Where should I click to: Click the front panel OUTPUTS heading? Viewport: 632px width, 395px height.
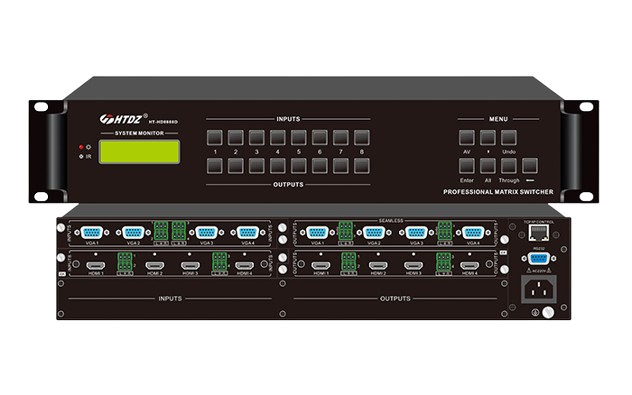pos(288,185)
